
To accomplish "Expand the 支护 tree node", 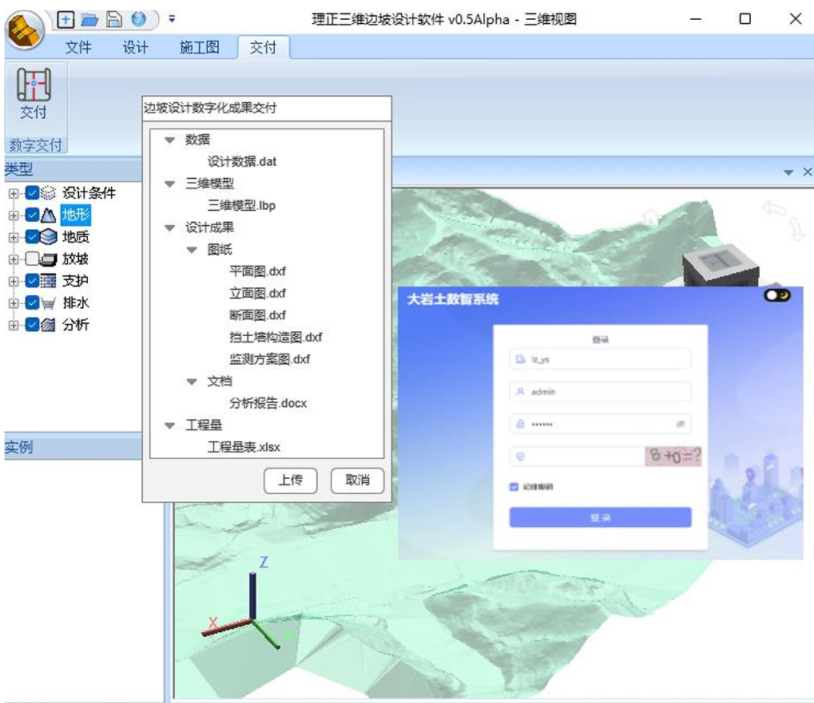I will (13, 281).
